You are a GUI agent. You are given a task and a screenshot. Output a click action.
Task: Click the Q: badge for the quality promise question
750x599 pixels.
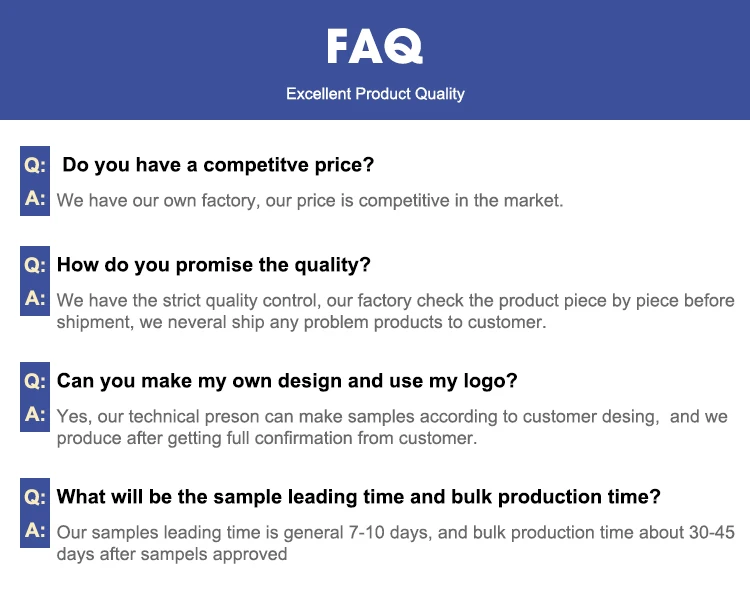[x=35, y=265]
